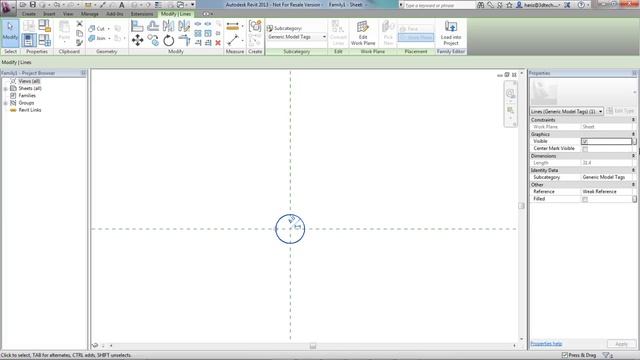Click the horizontal scrollbar thumb under canvas
Image resolution: width=640 pixels, height=360 pixels.
[313, 346]
